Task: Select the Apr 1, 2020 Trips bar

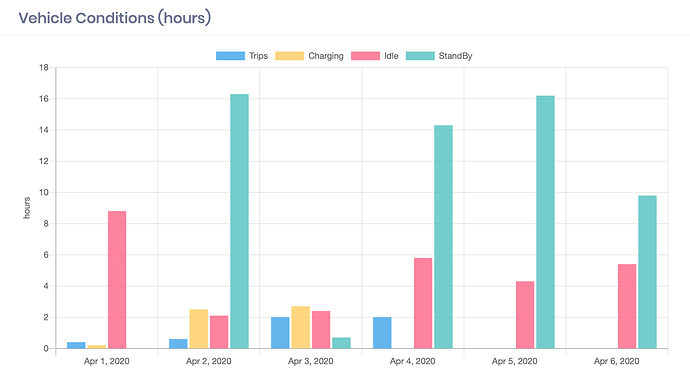Action: coord(76,346)
